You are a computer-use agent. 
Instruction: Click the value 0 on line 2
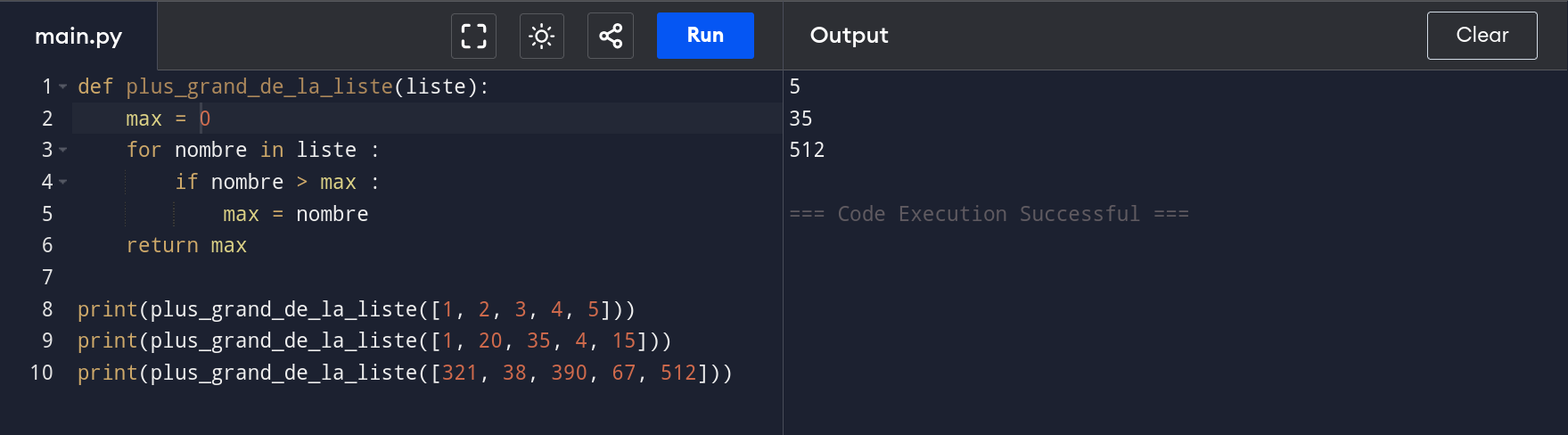click(x=205, y=119)
